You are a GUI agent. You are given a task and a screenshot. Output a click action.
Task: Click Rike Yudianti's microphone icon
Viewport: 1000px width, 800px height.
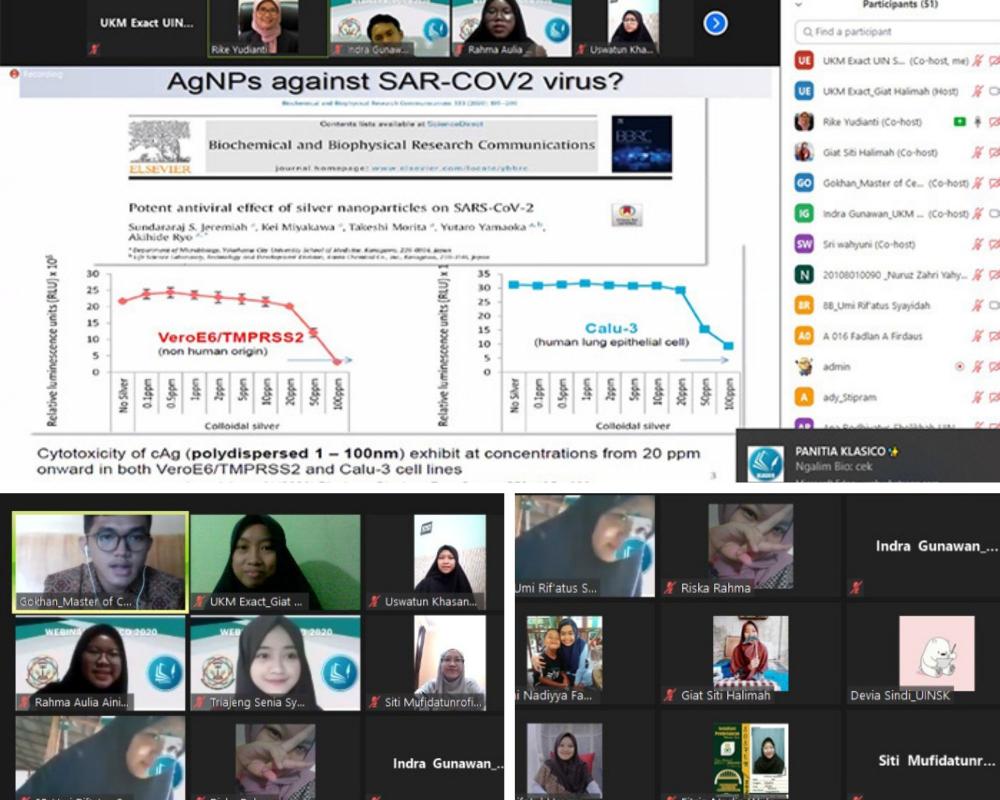coord(978,122)
